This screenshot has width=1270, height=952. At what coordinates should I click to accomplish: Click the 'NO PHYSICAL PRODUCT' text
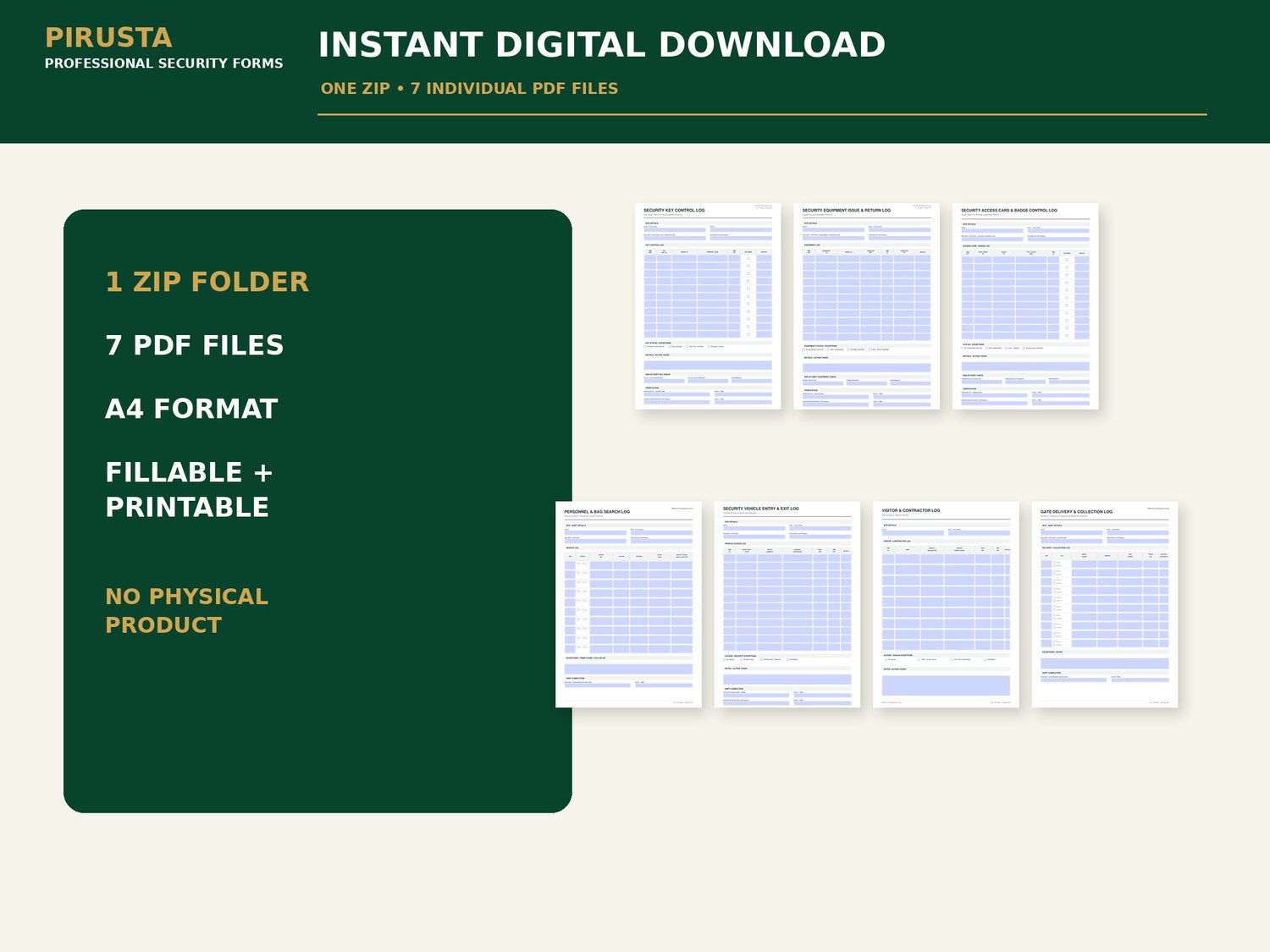tap(187, 610)
